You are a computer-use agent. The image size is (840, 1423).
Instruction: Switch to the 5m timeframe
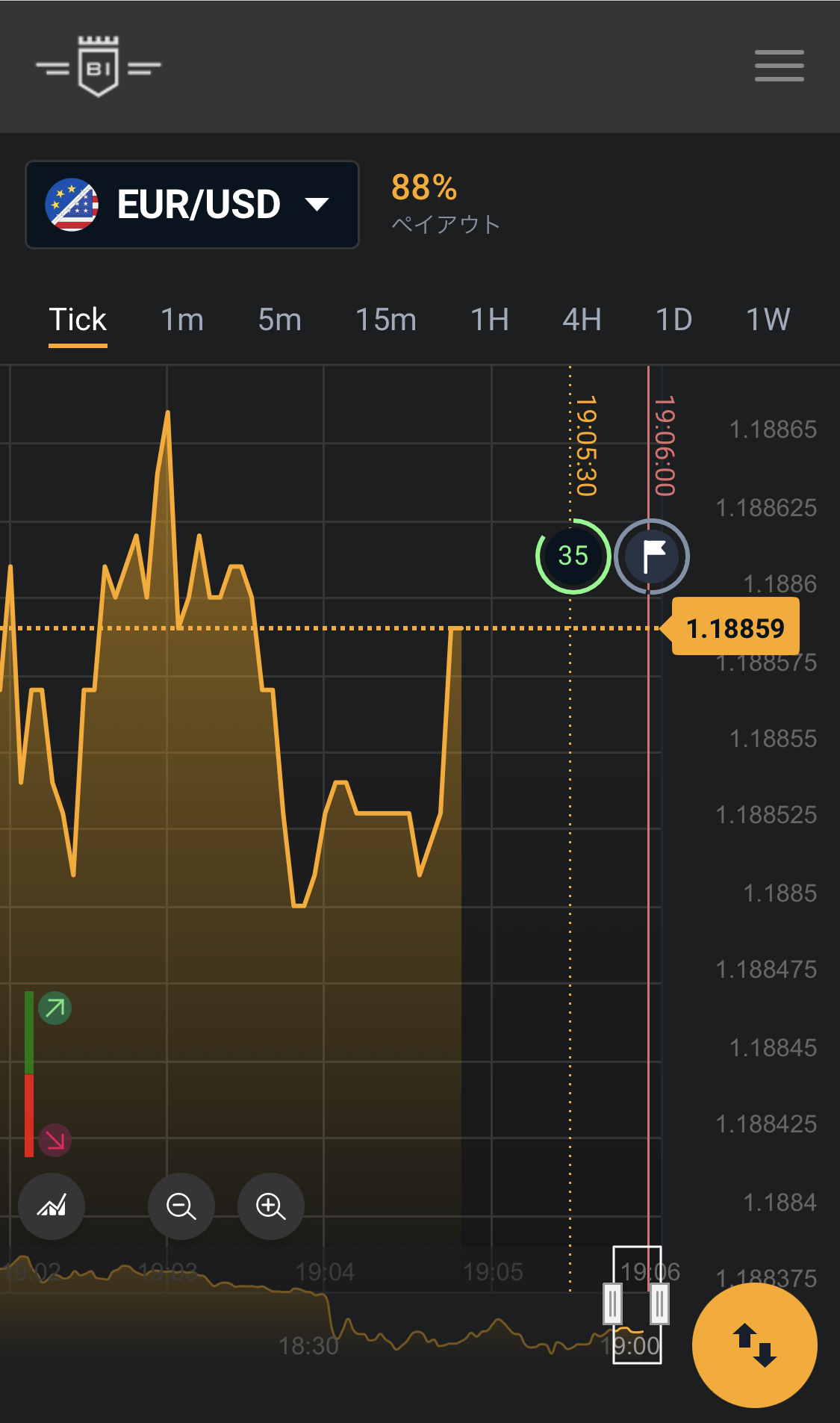280,320
